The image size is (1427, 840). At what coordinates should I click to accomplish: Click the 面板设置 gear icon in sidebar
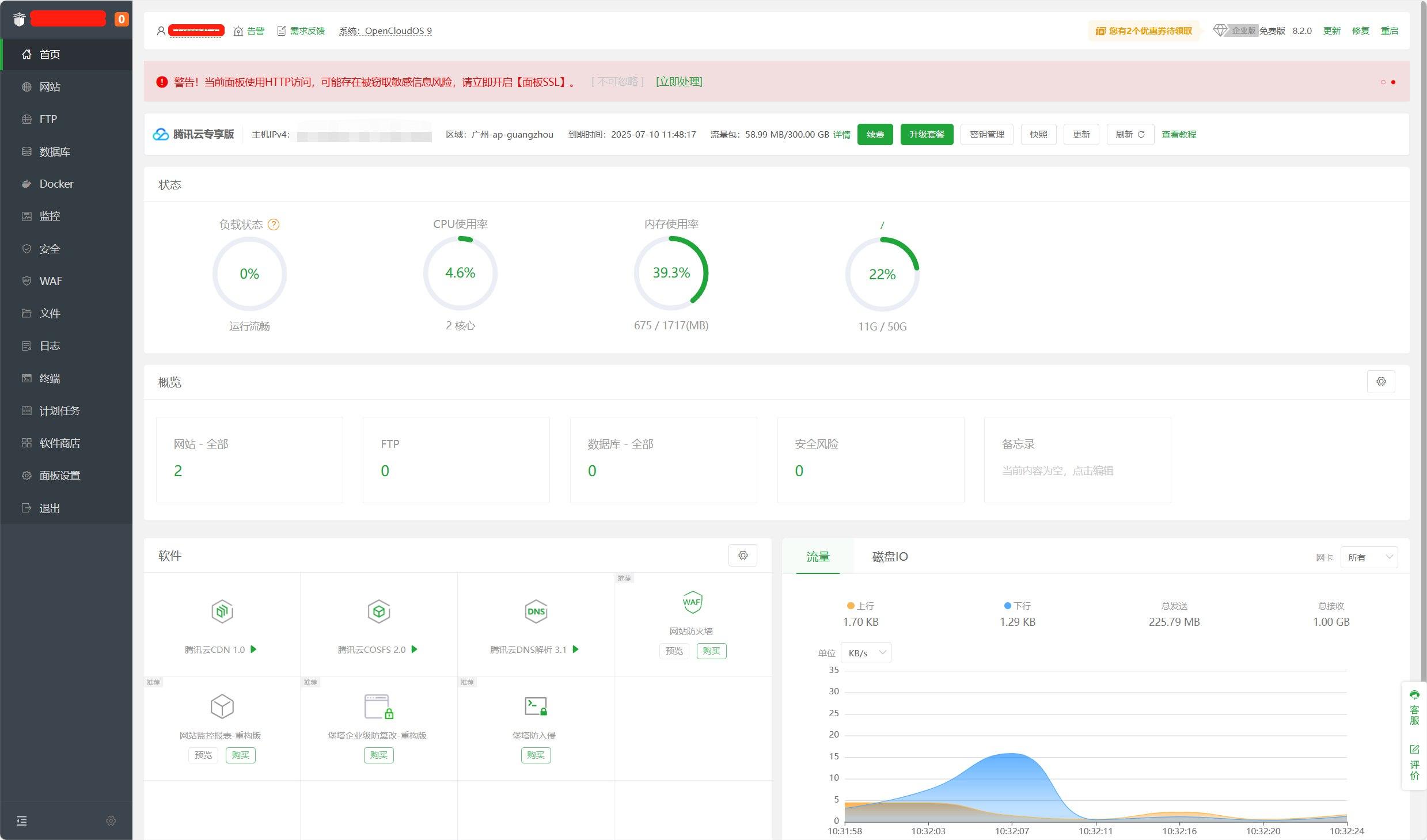pos(26,476)
